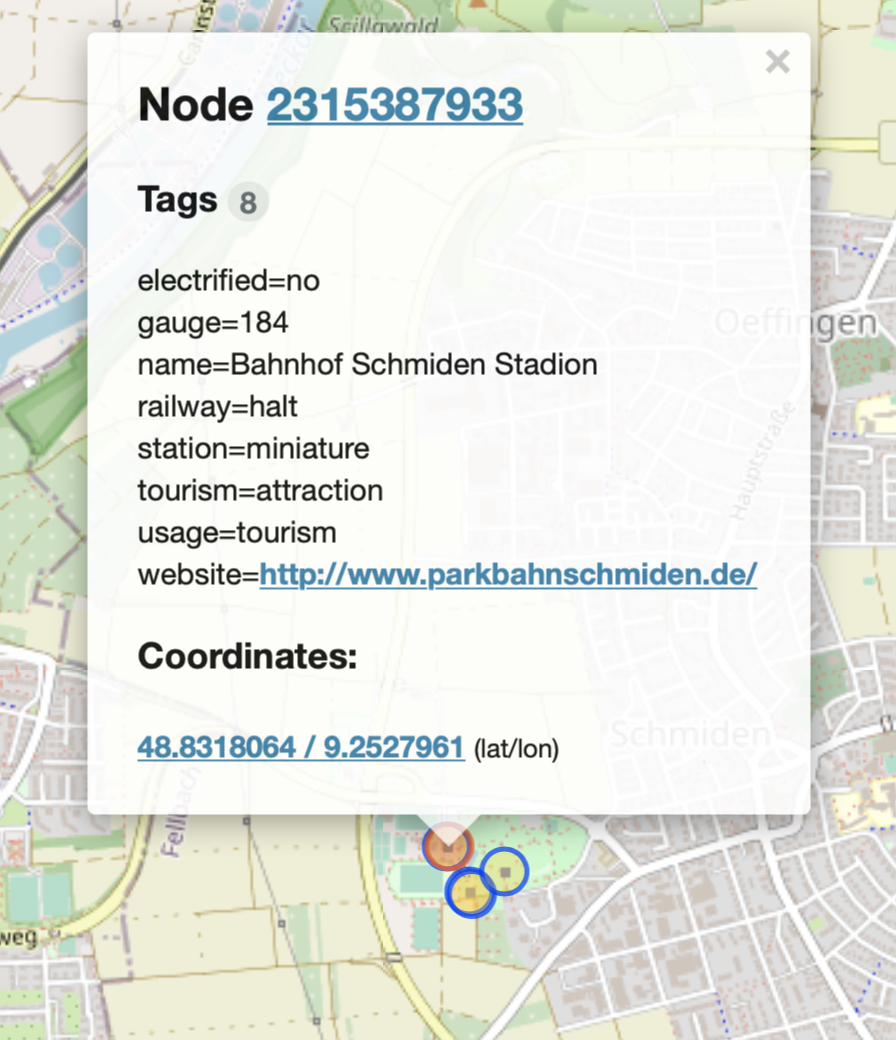Viewport: 896px width, 1040px height.
Task: Click the Coordinates heading
Action: pyautogui.click(x=247, y=656)
